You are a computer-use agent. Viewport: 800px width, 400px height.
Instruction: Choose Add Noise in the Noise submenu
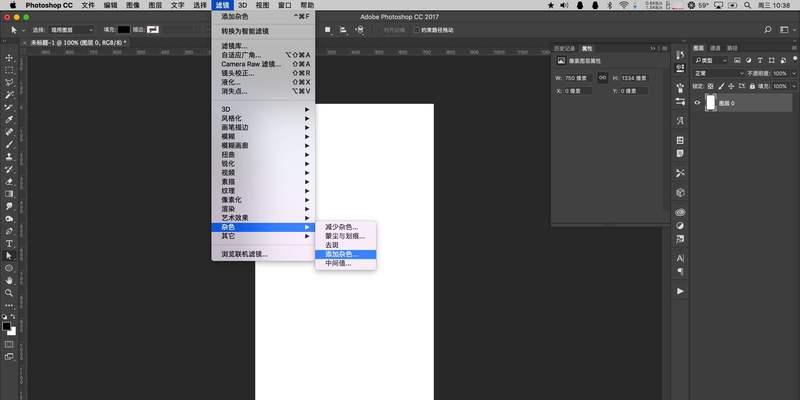345,254
